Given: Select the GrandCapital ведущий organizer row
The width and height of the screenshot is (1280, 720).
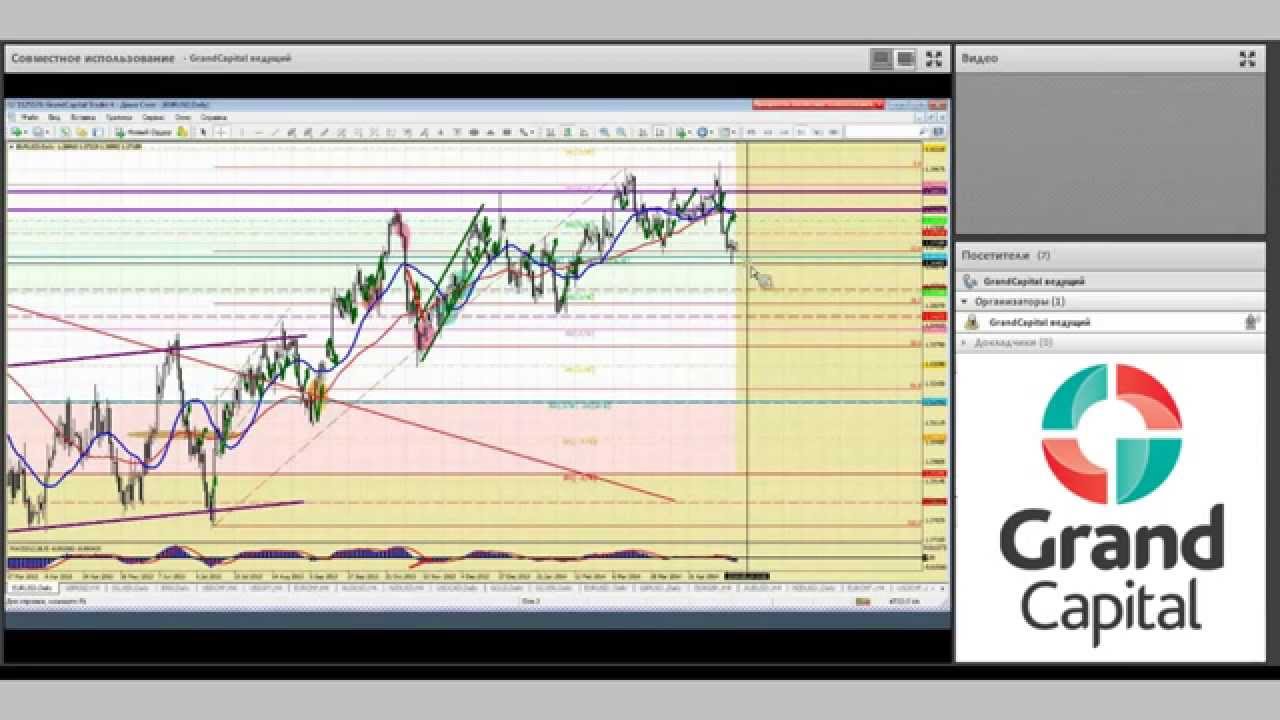Looking at the screenshot, I should click(1110, 322).
